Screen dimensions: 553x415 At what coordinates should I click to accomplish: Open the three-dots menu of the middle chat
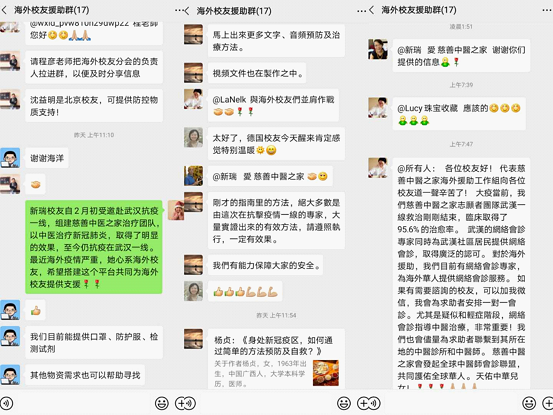pos(361,11)
